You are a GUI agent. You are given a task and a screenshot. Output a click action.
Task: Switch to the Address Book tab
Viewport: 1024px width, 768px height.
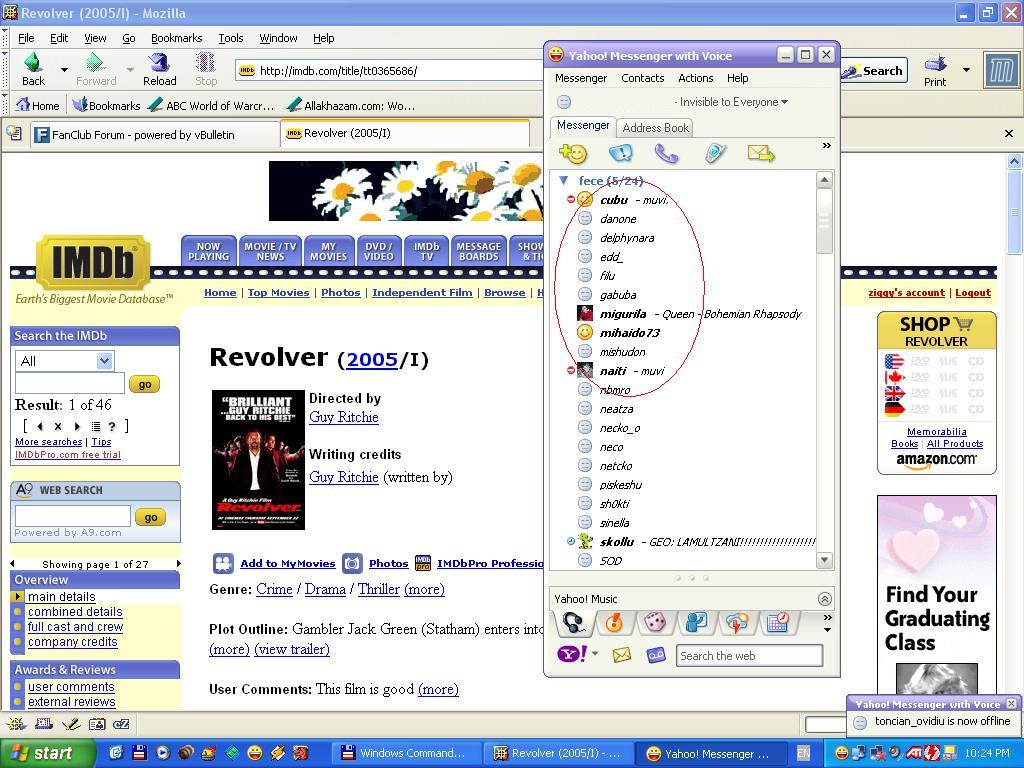click(655, 128)
